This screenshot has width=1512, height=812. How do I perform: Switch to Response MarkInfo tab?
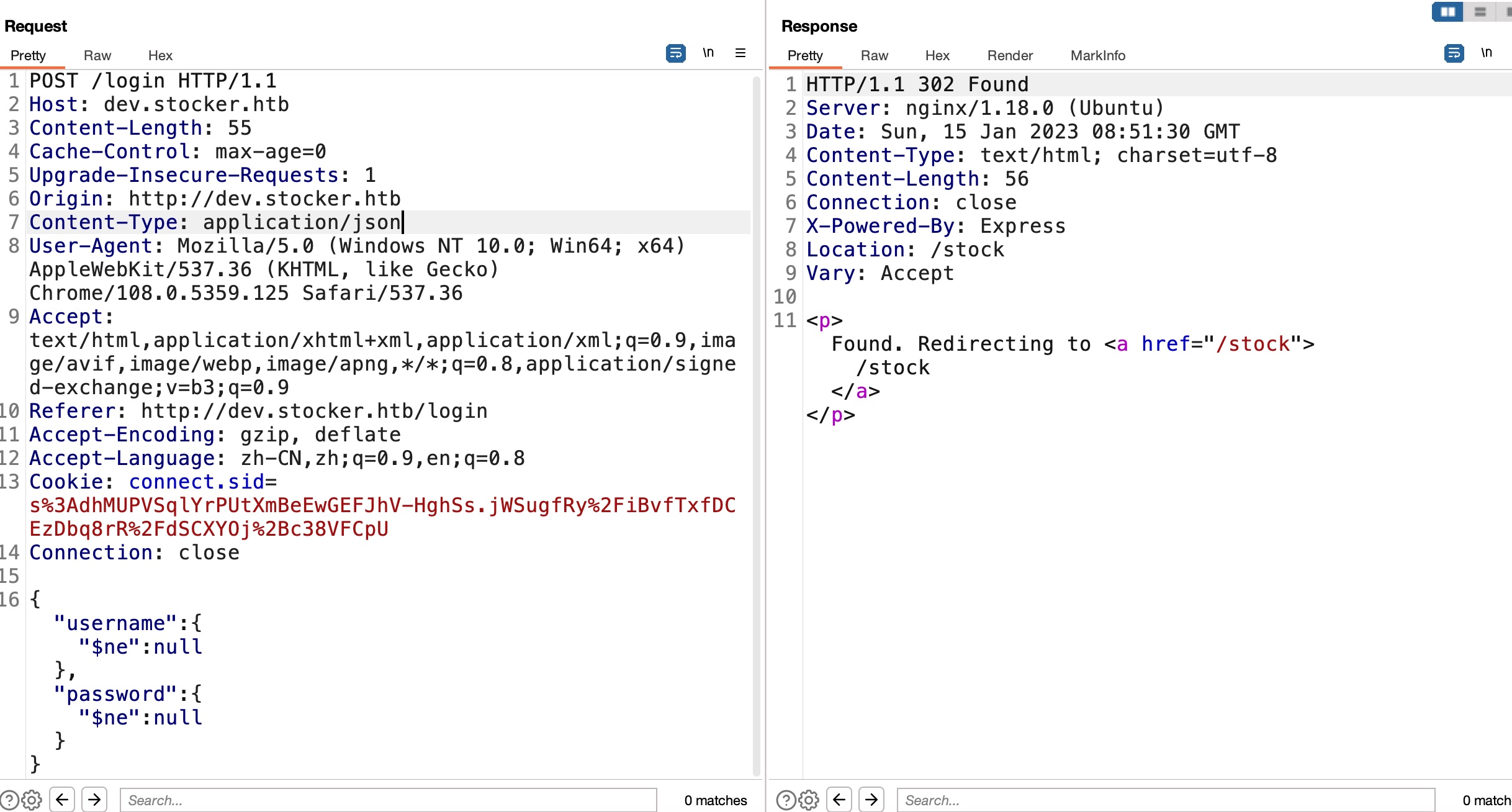pos(1097,56)
